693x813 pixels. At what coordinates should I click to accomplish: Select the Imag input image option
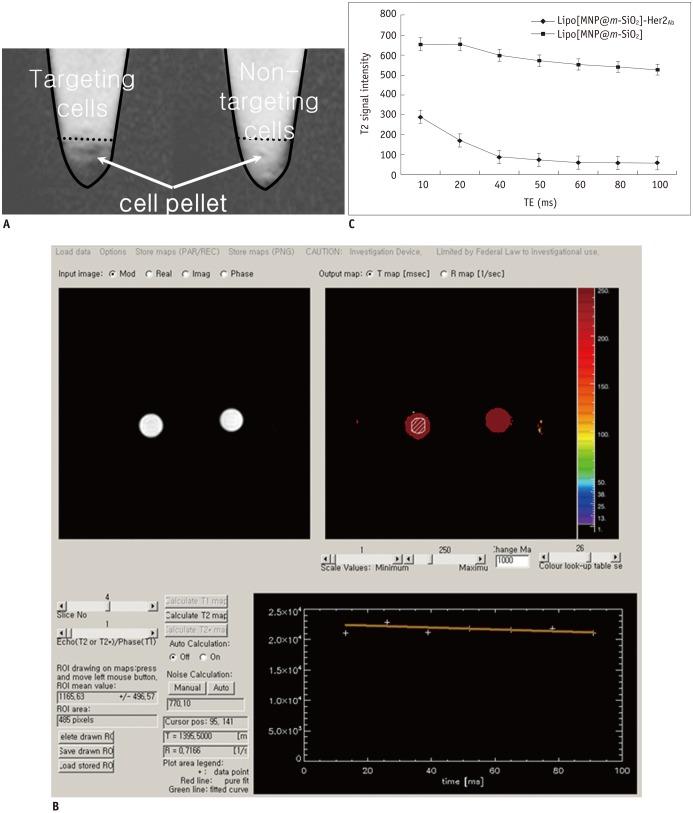[x=185, y=274]
